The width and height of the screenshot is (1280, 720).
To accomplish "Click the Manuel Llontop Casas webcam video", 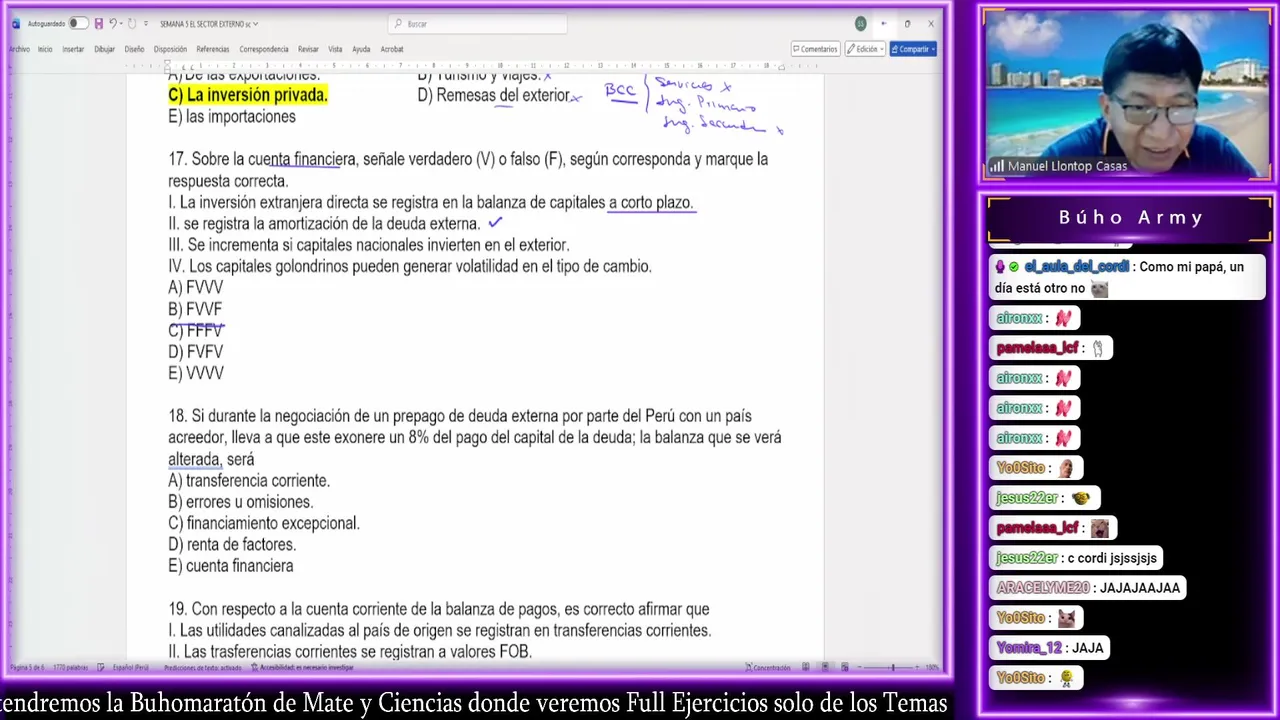I will pyautogui.click(x=1127, y=95).
